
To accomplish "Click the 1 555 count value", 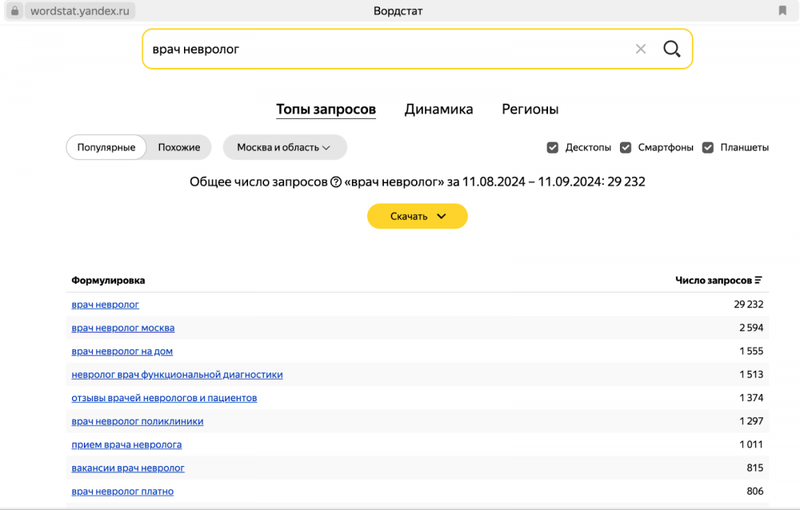I will 751,351.
